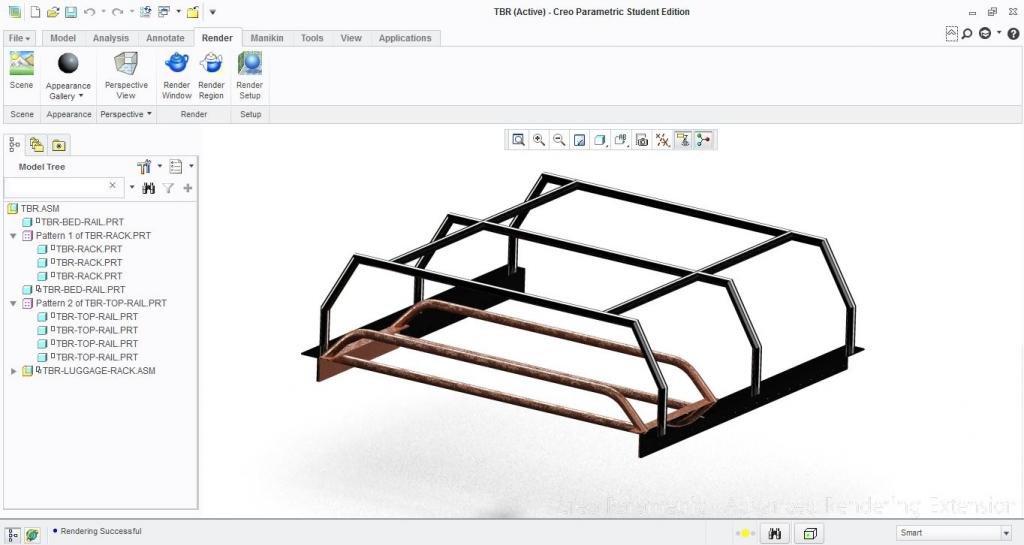Open the Favorites navigator tab
The width and height of the screenshot is (1024, 545).
point(59,145)
